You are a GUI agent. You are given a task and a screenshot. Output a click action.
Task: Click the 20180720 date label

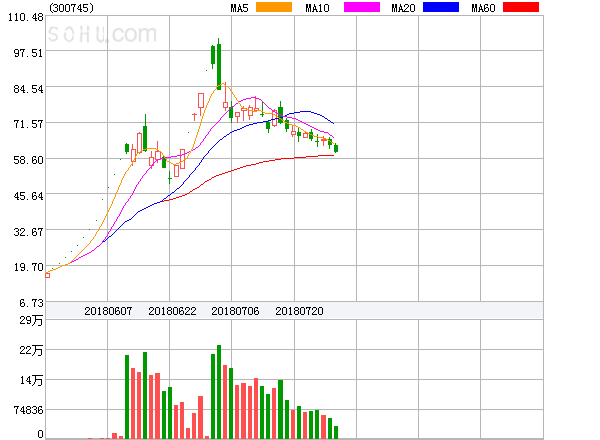point(299,311)
